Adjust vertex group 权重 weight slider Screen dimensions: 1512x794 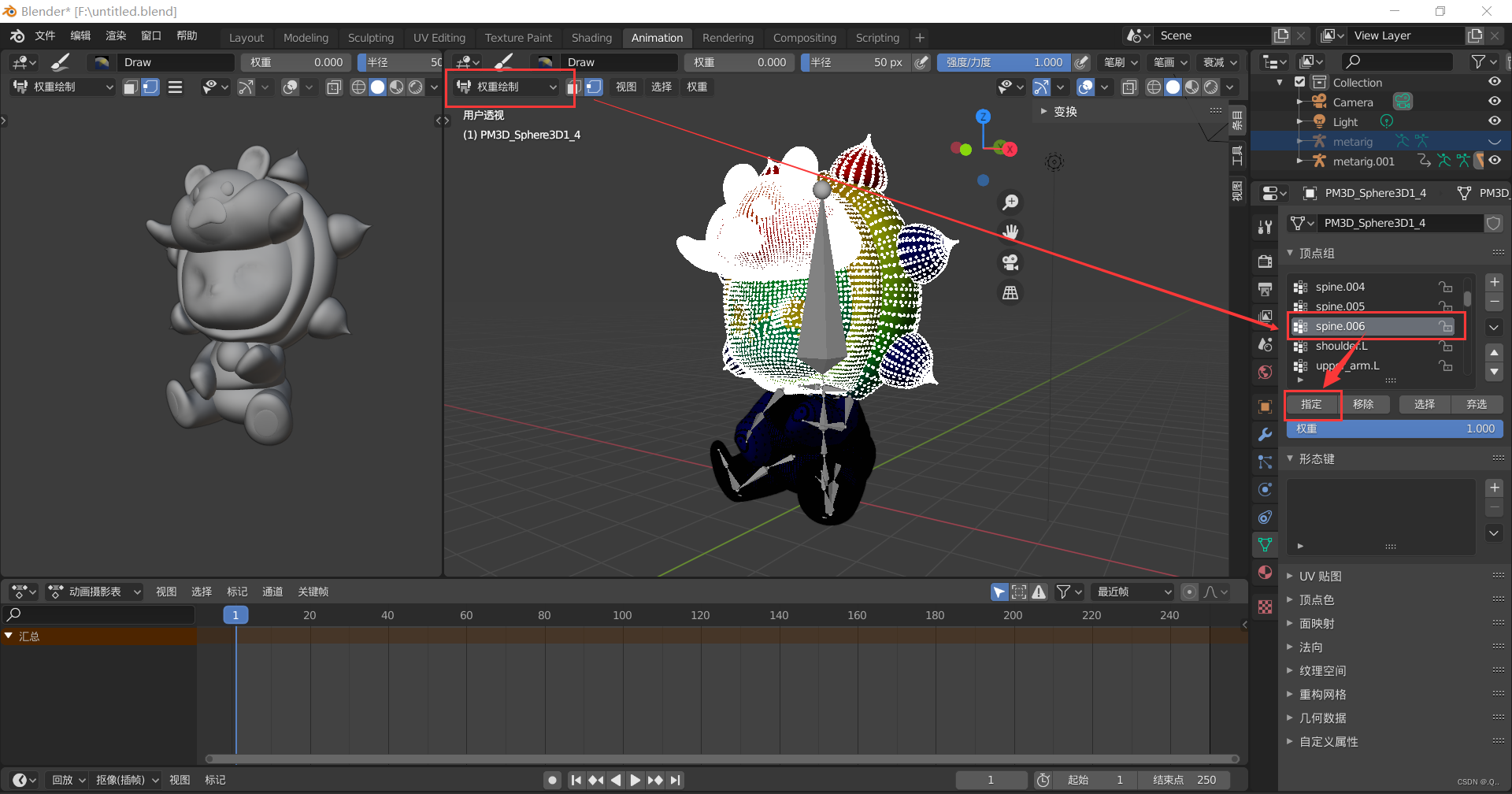pos(1395,429)
